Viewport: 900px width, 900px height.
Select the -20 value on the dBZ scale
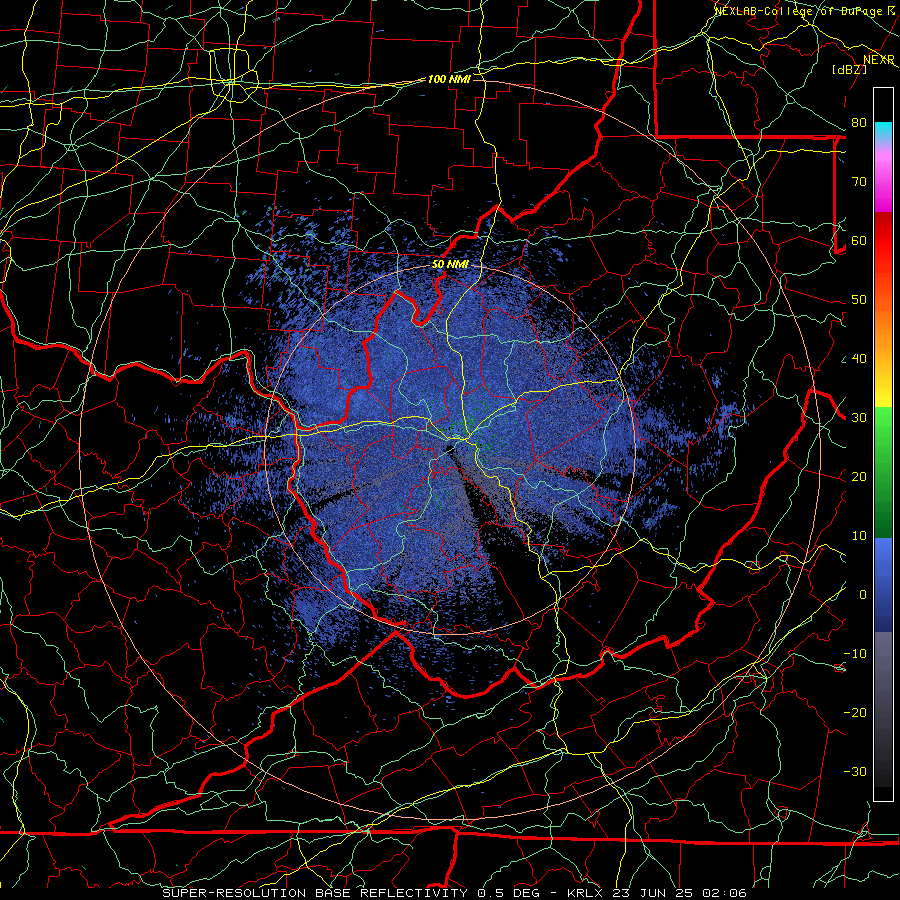tap(855, 713)
